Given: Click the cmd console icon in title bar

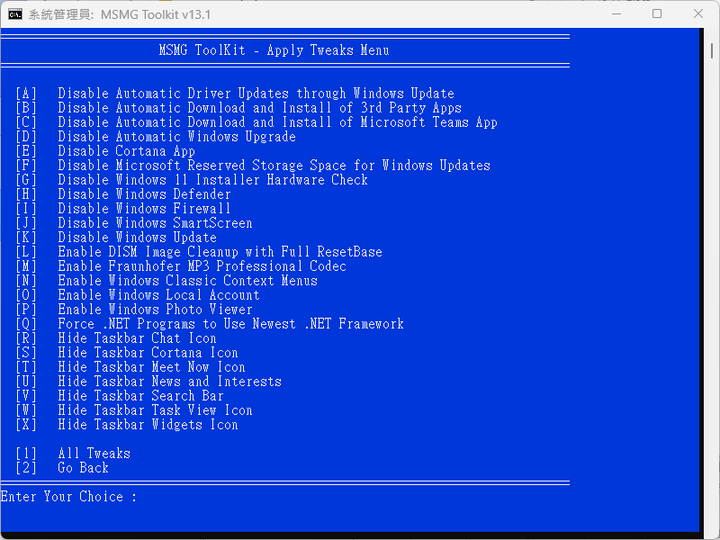Looking at the screenshot, I should (15, 14).
